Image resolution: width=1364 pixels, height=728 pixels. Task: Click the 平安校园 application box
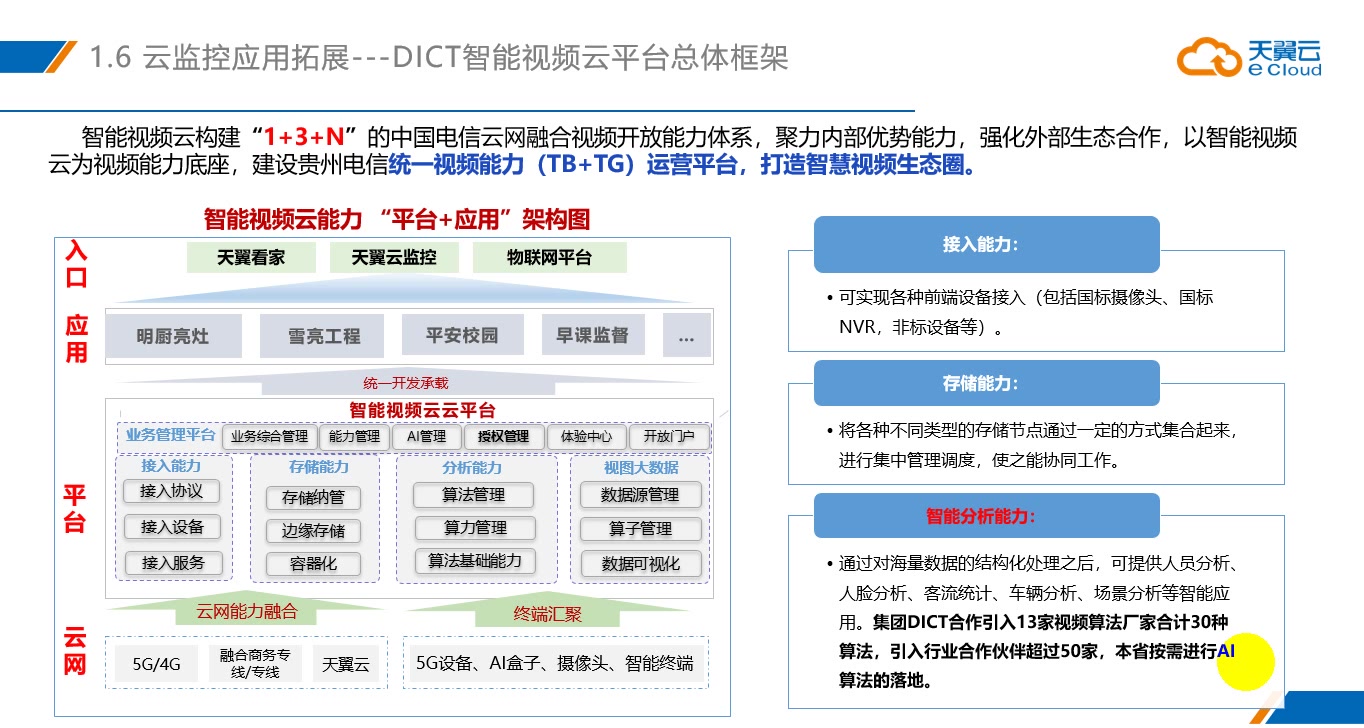pos(462,336)
